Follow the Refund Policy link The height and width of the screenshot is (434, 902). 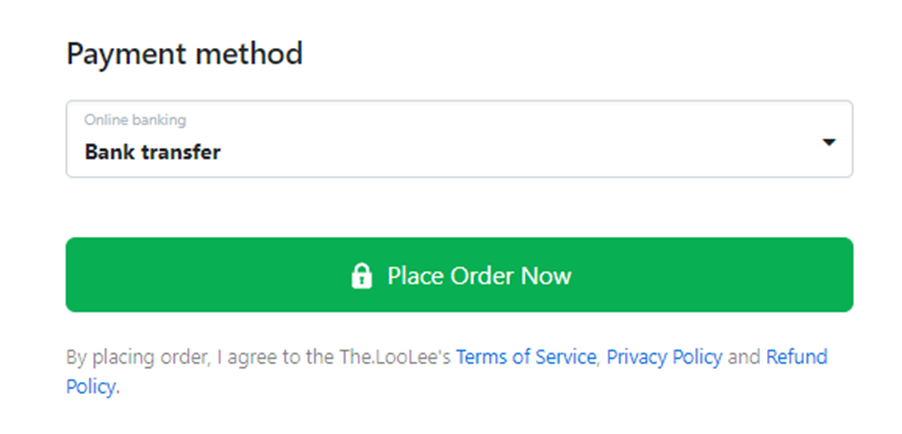click(796, 357)
